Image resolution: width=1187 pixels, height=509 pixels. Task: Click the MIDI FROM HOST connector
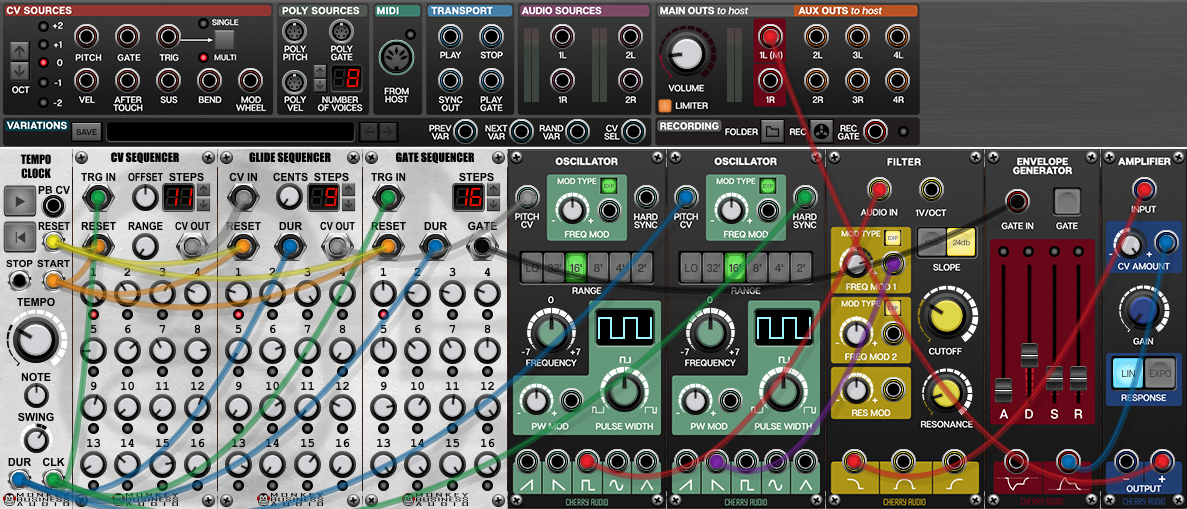[395, 58]
